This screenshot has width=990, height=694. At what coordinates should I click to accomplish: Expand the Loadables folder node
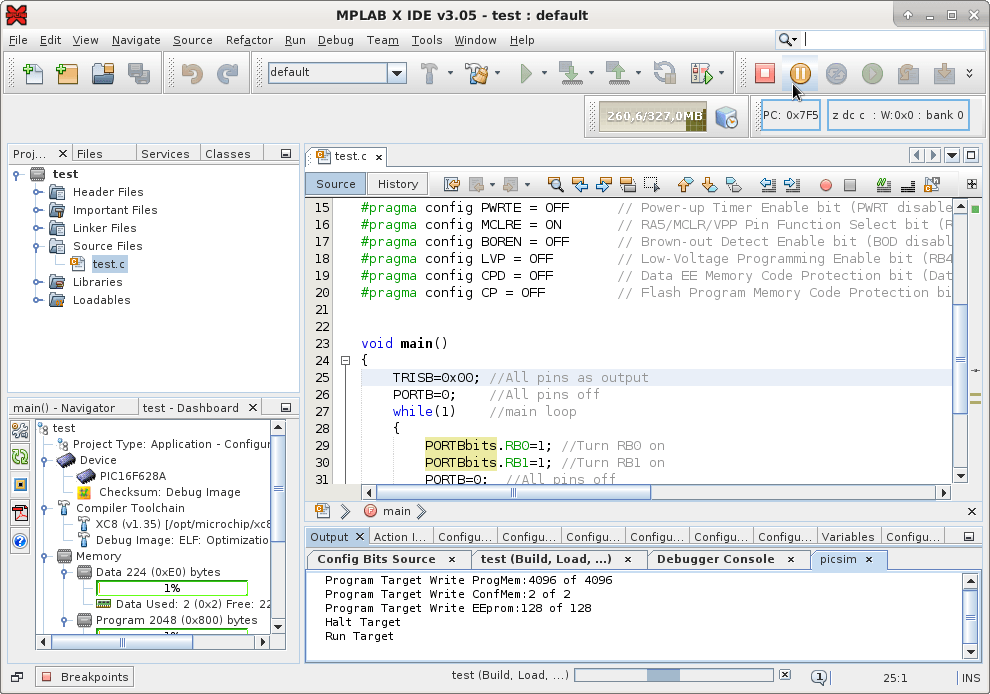[x=38, y=300]
